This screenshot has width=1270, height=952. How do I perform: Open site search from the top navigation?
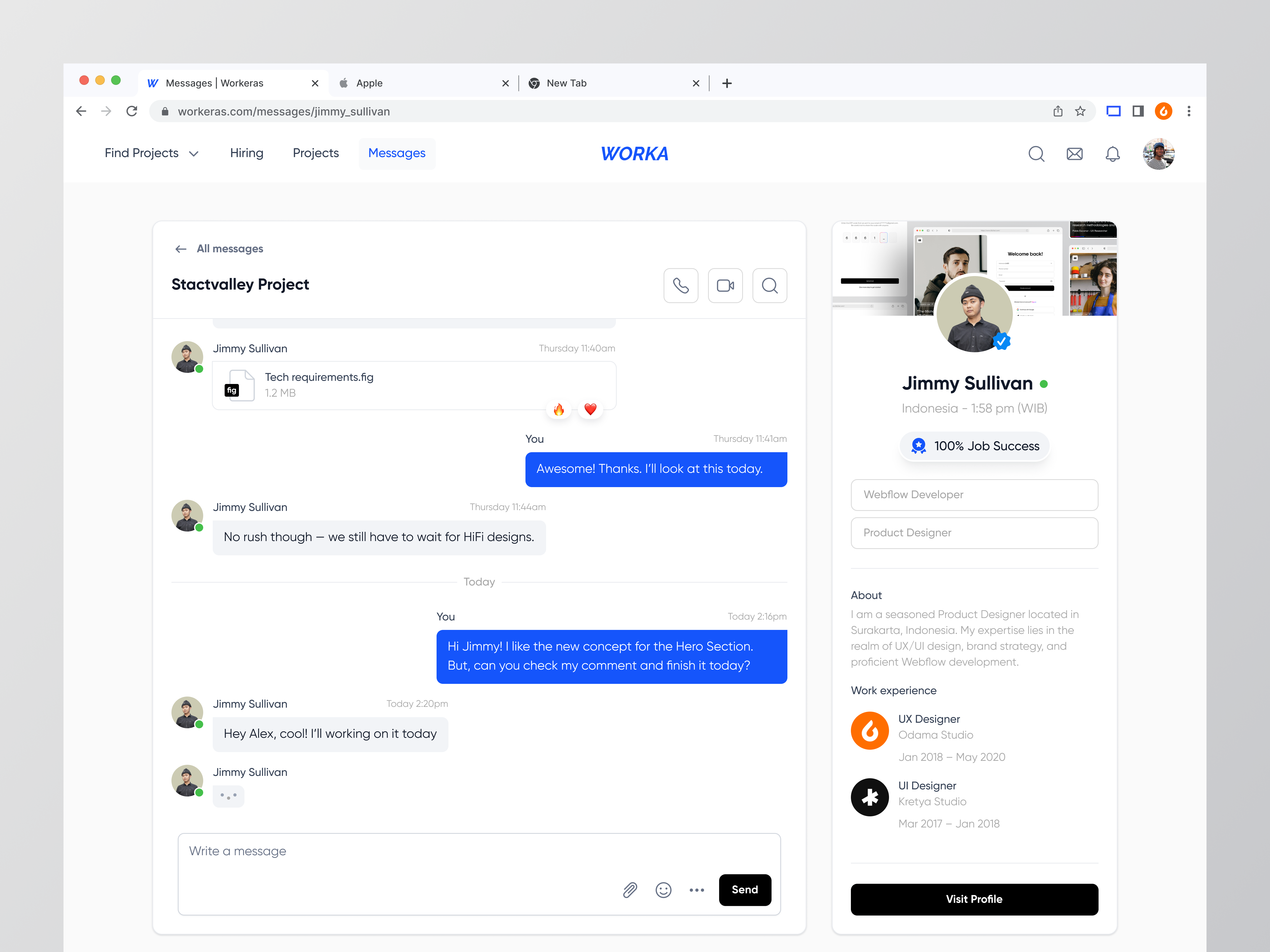coord(1036,154)
